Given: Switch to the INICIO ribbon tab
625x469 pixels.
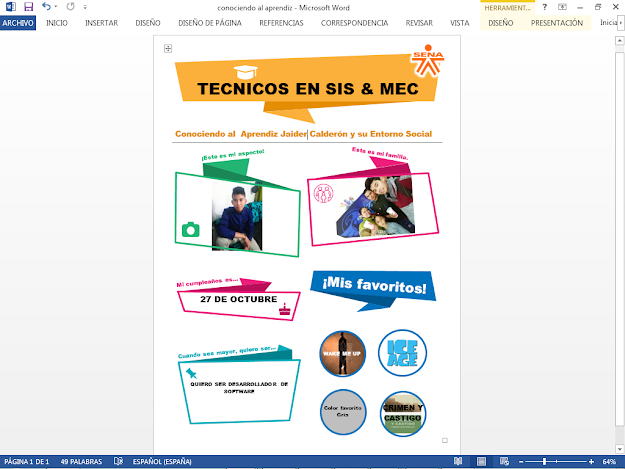Looking at the screenshot, I should (x=57, y=23).
